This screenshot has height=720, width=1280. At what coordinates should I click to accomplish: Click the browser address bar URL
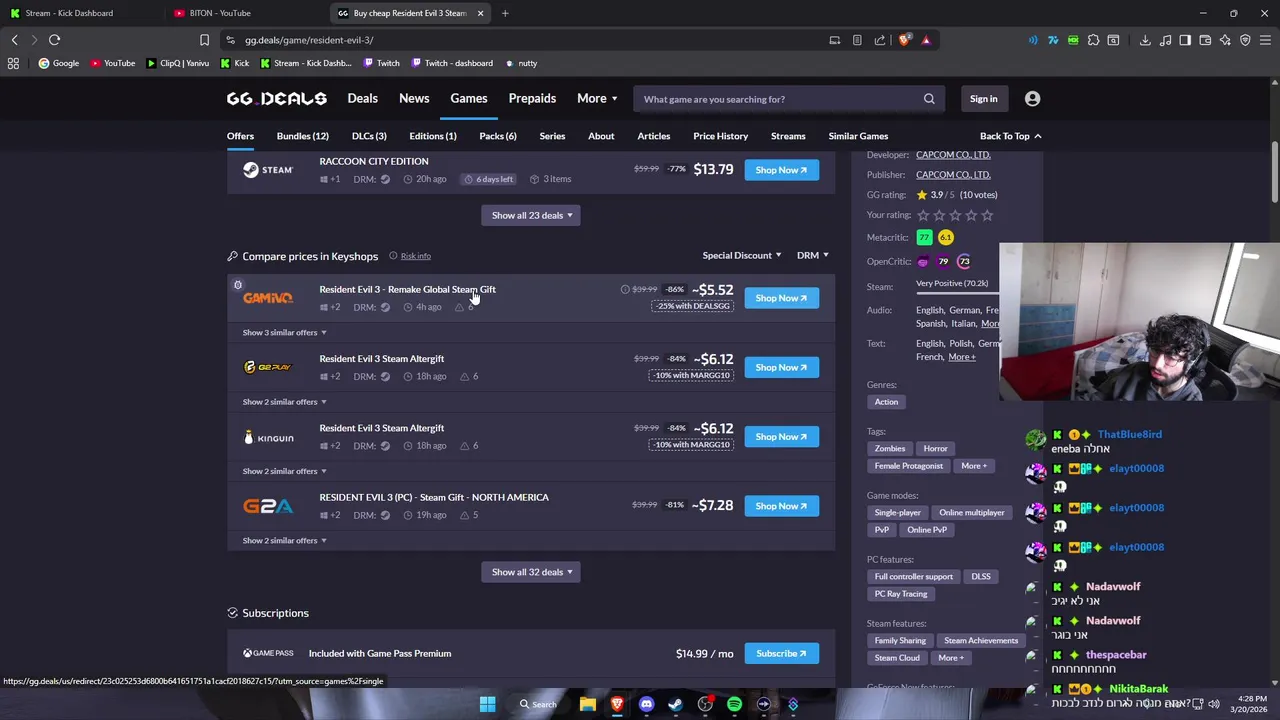pyautogui.click(x=309, y=40)
